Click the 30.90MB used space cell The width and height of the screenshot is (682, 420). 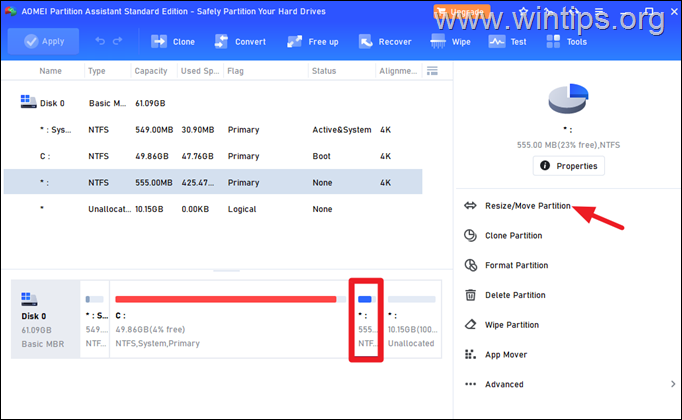click(x=198, y=130)
